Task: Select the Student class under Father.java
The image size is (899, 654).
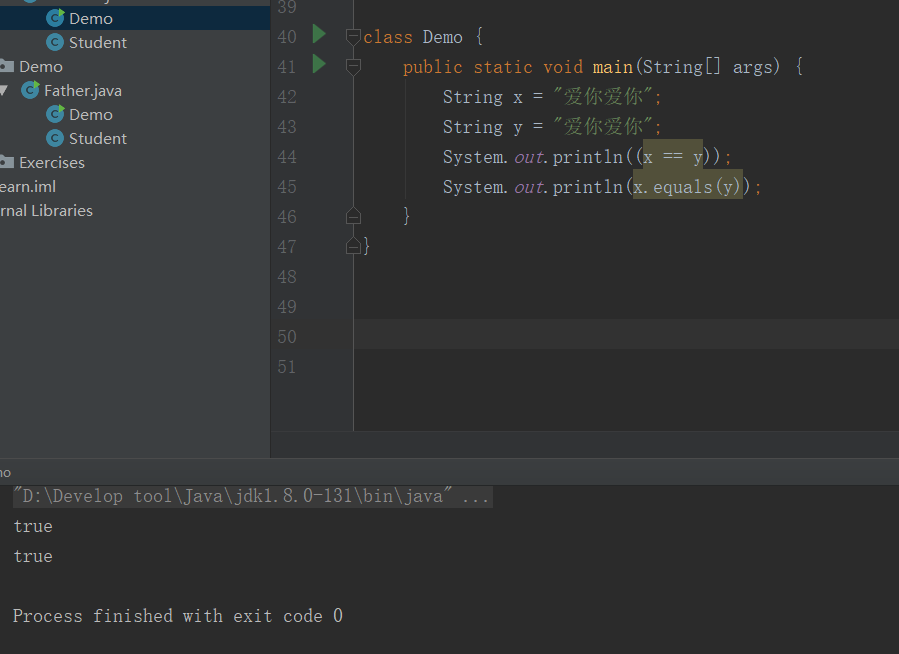Action: (x=97, y=139)
